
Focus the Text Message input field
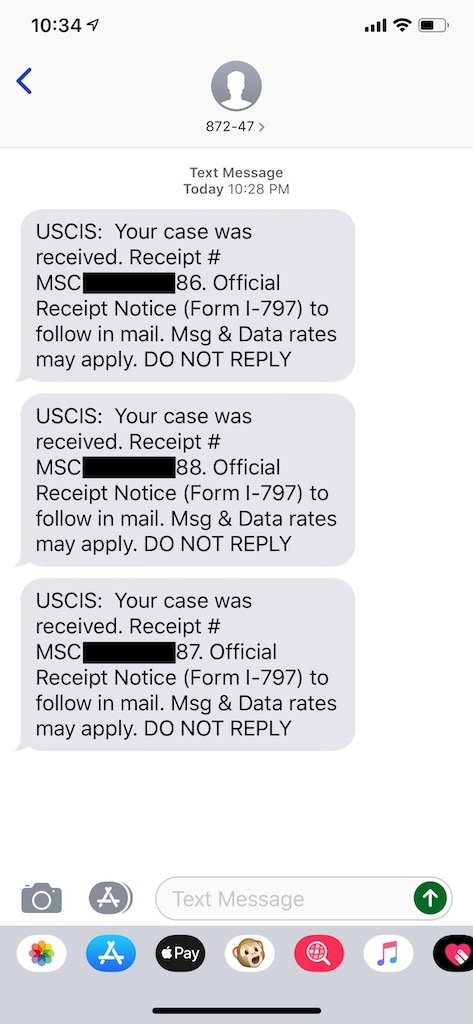[x=304, y=899]
